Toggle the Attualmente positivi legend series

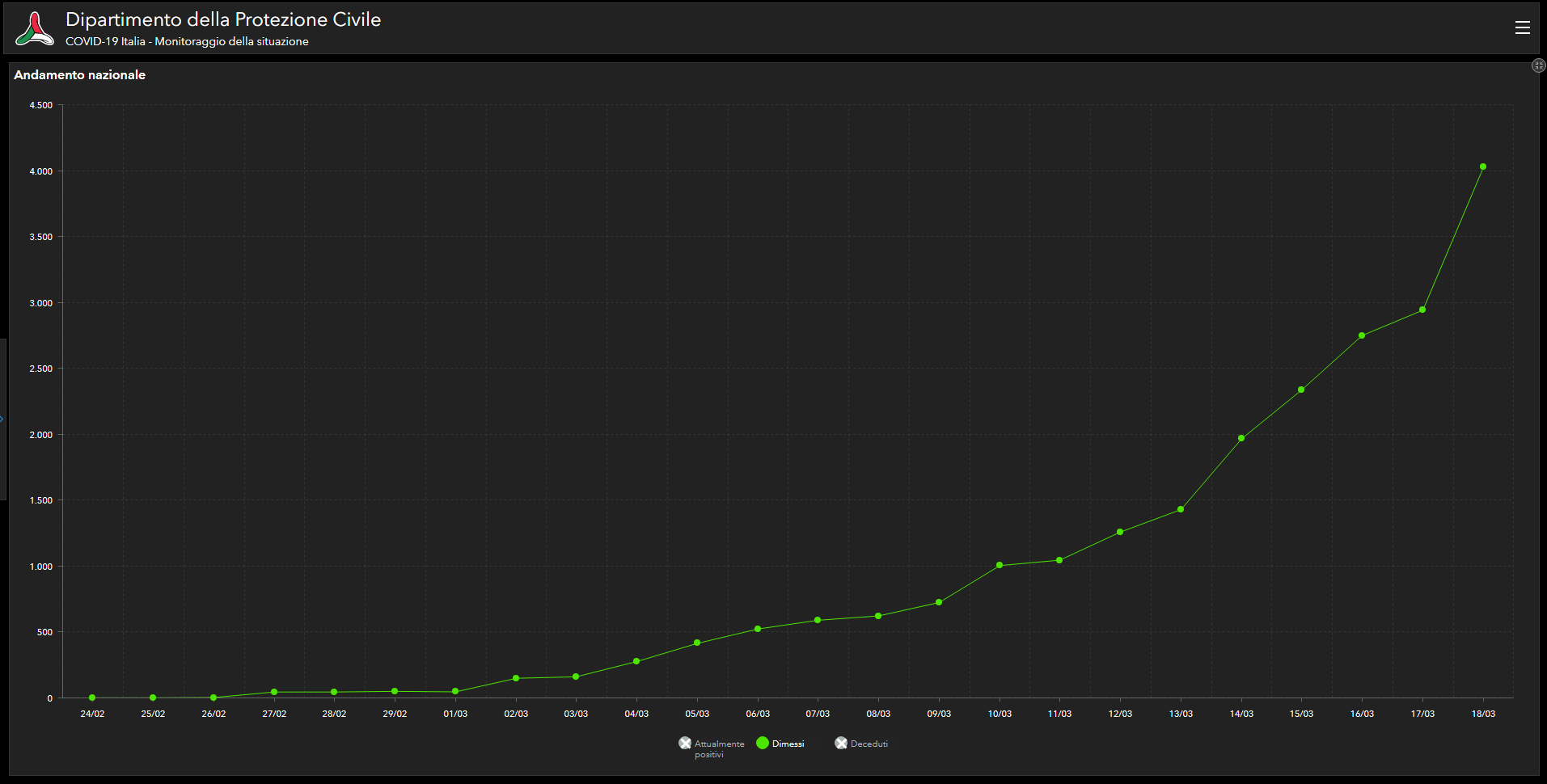coord(712,748)
